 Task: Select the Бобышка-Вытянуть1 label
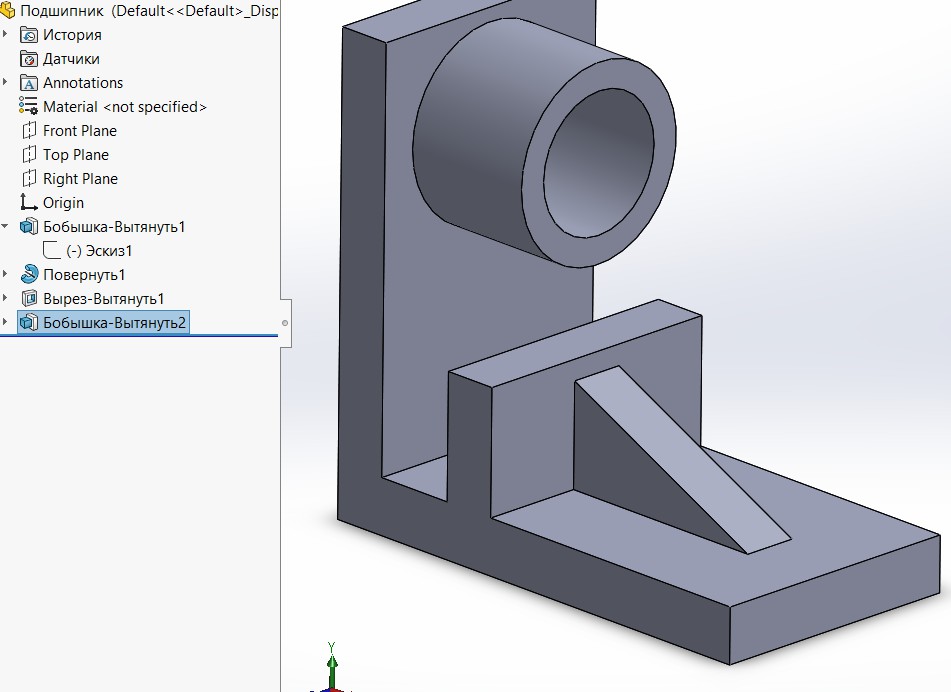(114, 227)
